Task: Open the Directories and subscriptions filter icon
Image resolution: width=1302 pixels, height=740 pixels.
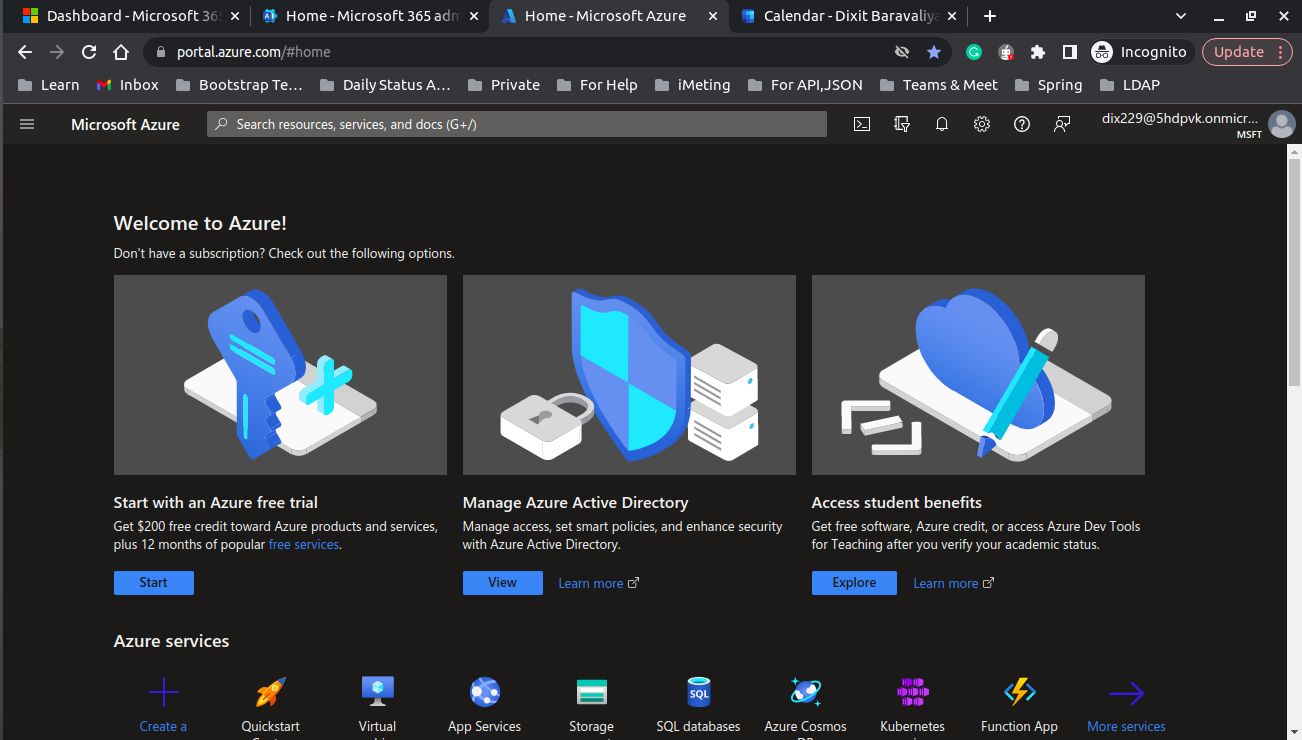Action: [x=902, y=124]
